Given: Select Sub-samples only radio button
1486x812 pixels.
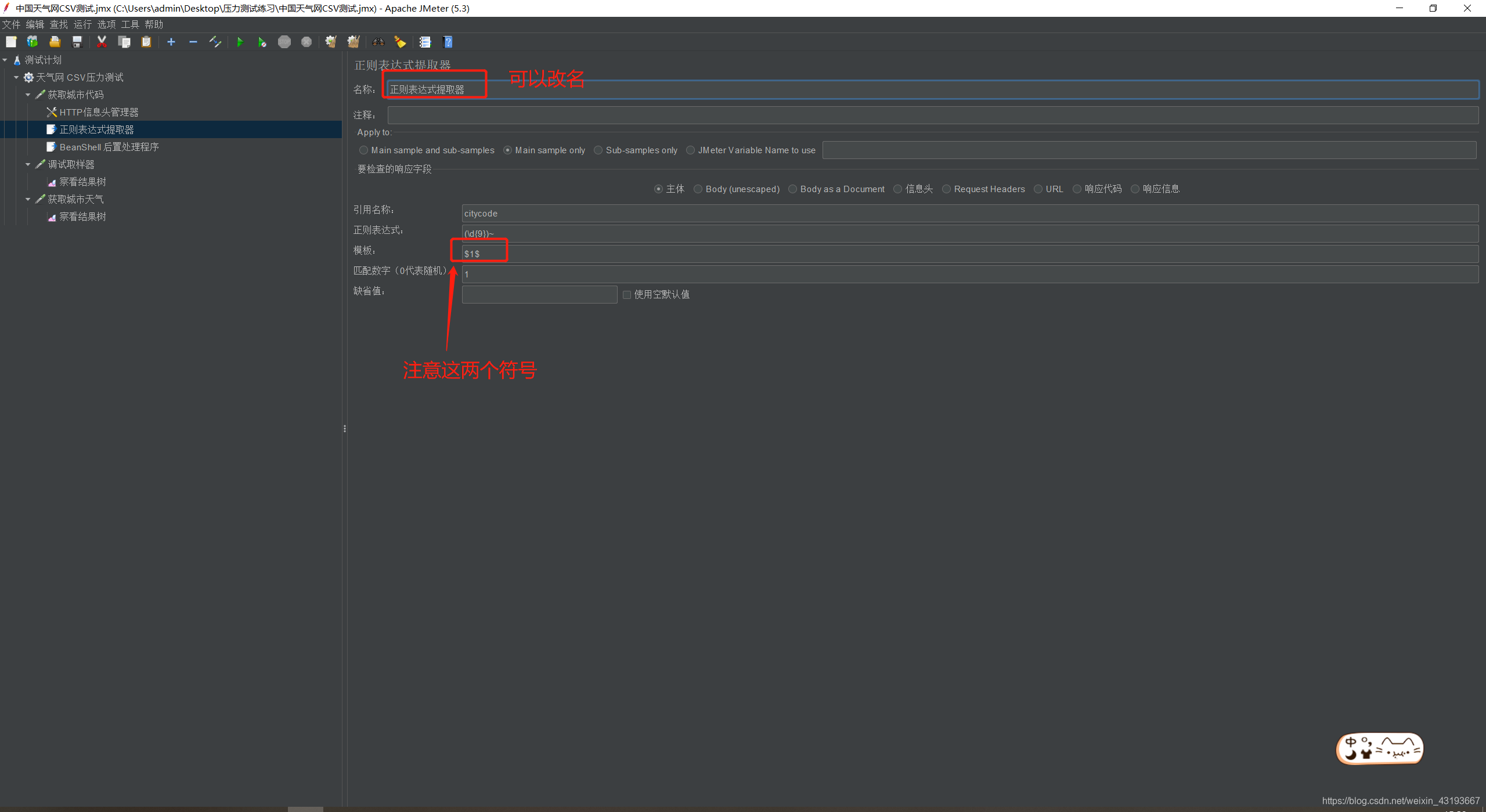Looking at the screenshot, I should [598, 150].
